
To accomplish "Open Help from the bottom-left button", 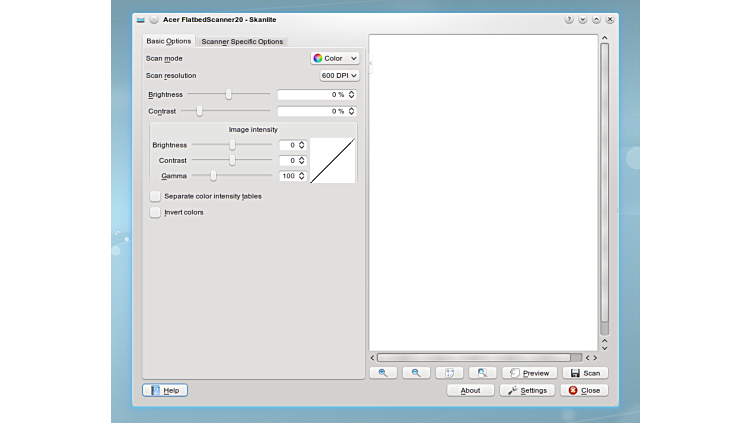I will pos(165,390).
